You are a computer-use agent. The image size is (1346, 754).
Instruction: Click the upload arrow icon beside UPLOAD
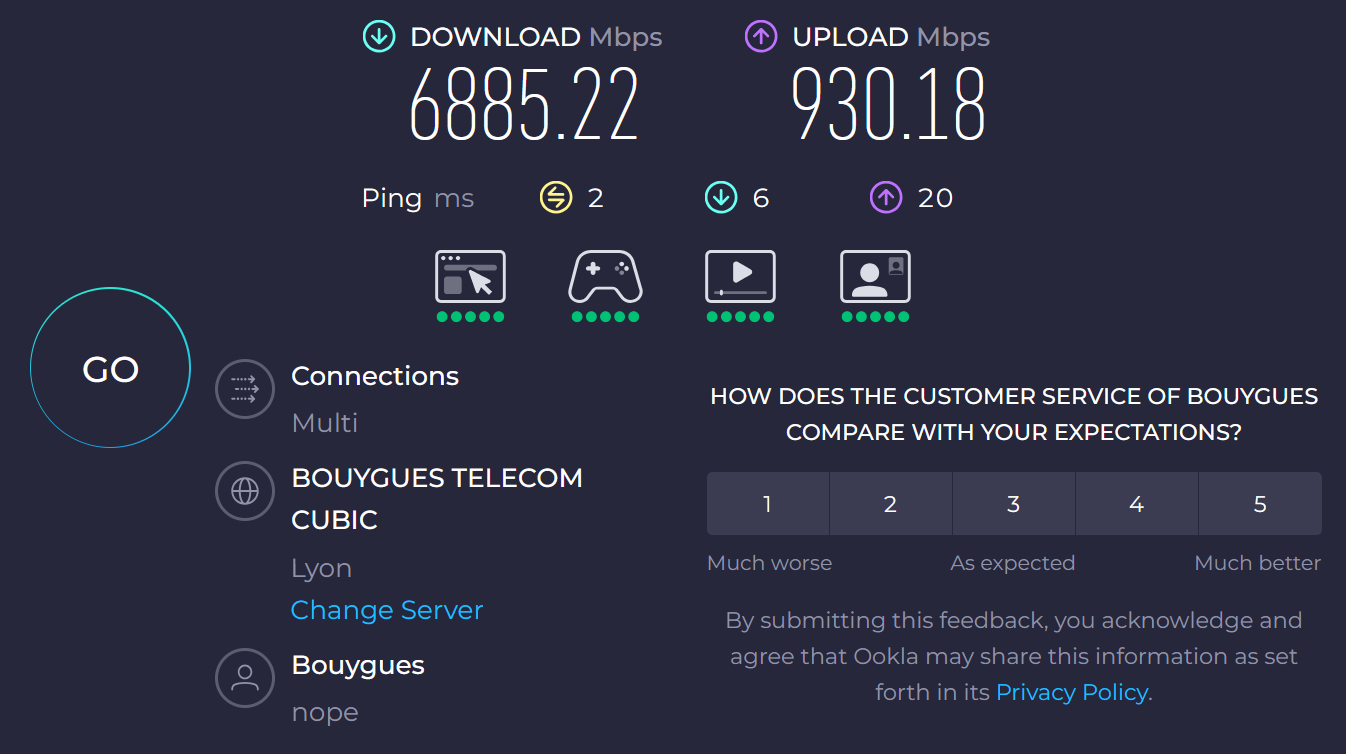tap(761, 37)
